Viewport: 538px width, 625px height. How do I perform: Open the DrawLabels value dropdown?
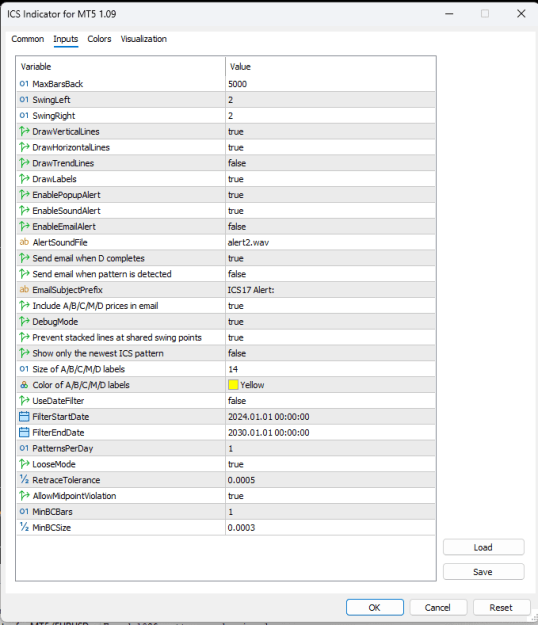point(330,179)
